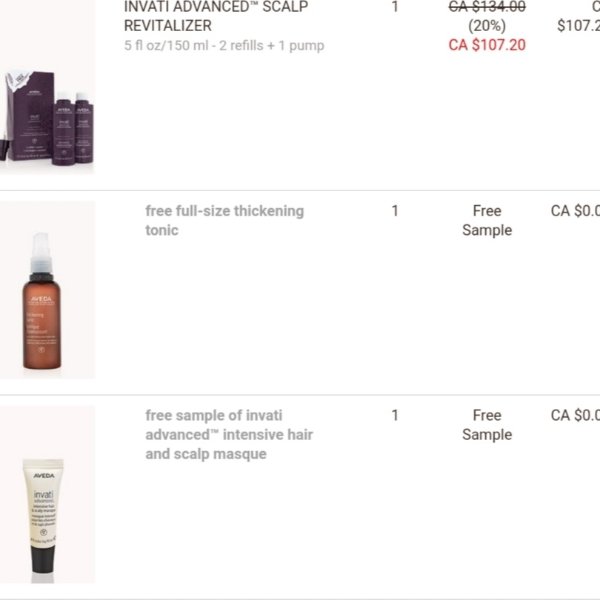Click Free Sample label in masque row
Viewport: 600px width, 600px height.
click(x=487, y=424)
